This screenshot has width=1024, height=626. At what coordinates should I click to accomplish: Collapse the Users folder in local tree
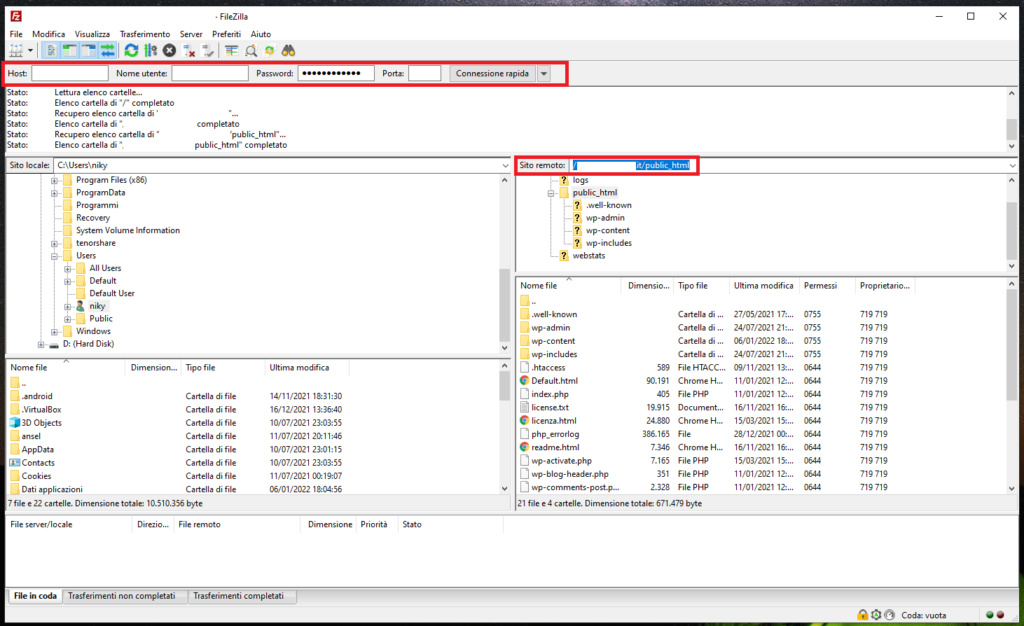click(55, 256)
